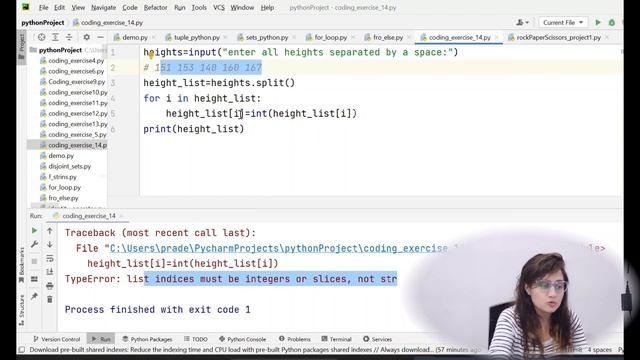Viewport: 640px width, 360px height.
Task: Collapse all in project tree icon
Action: click(x=69, y=37)
